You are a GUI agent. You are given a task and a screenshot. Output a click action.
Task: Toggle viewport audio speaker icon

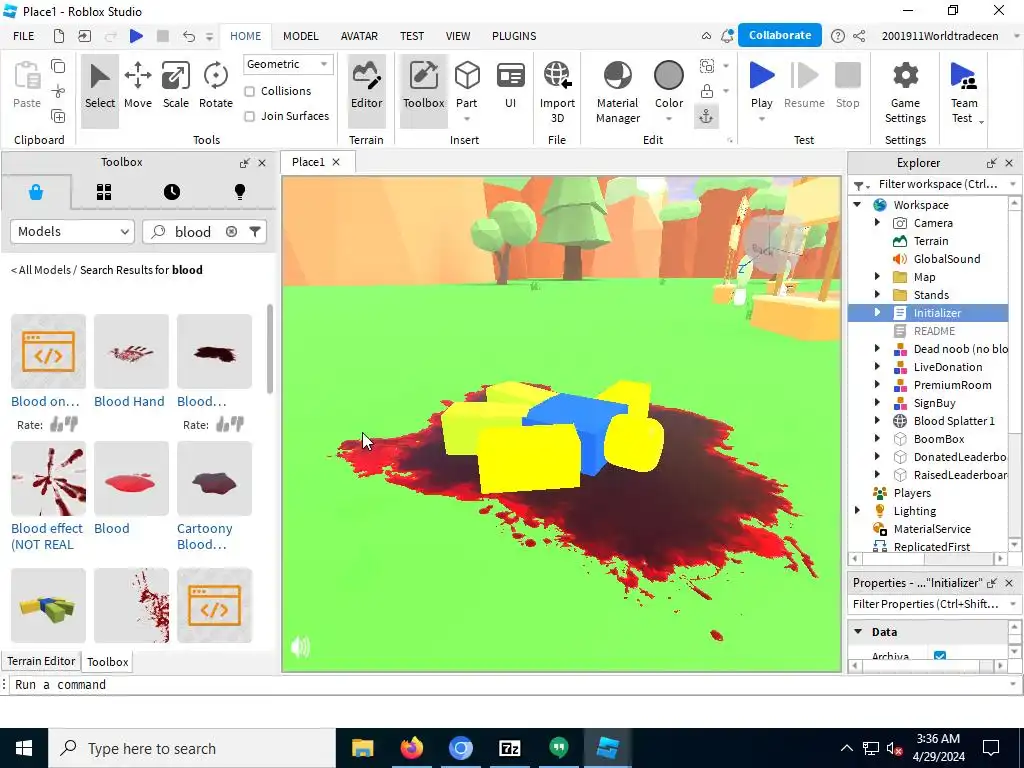point(300,647)
